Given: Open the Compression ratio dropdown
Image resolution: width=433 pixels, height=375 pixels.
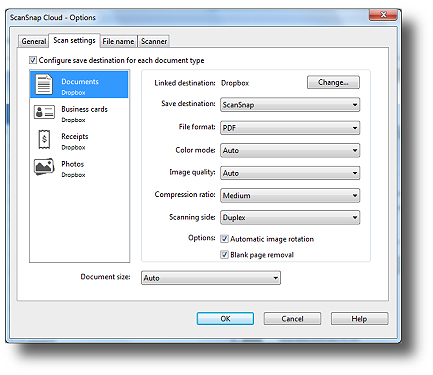Looking at the screenshot, I should pos(290,195).
